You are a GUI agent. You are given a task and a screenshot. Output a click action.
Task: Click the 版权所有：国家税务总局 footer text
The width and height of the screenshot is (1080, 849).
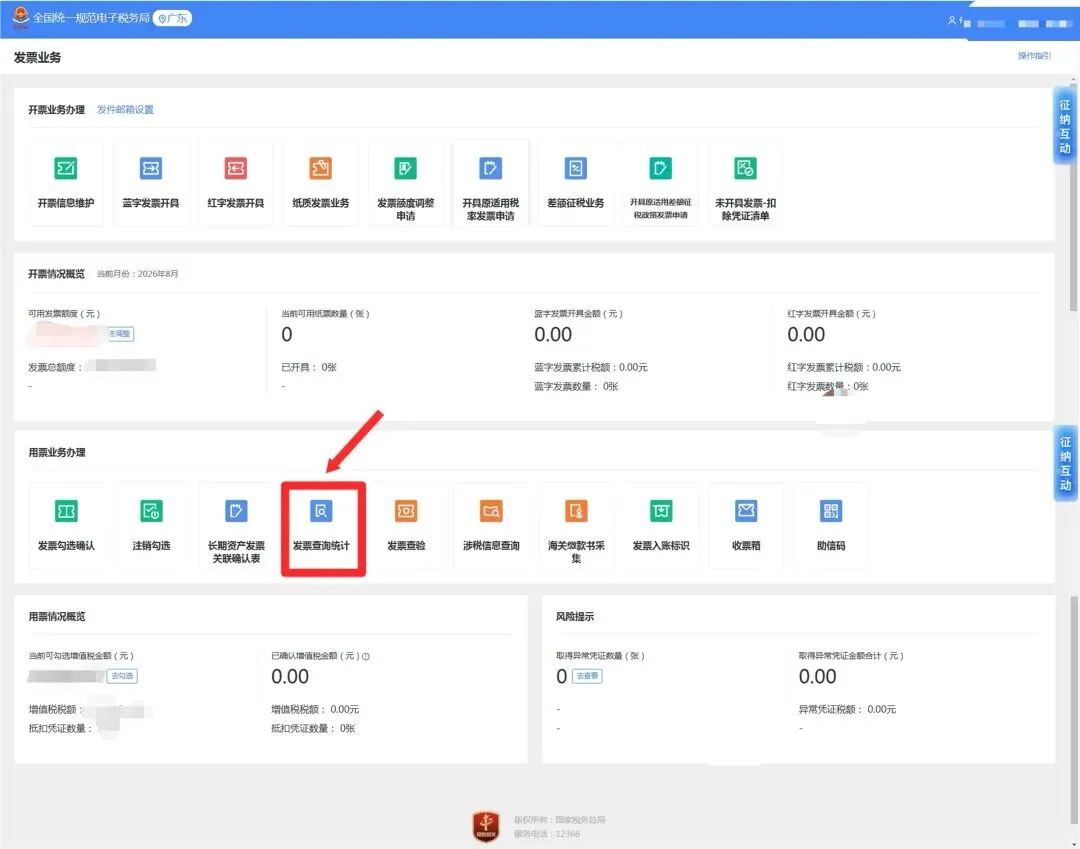coord(559,819)
